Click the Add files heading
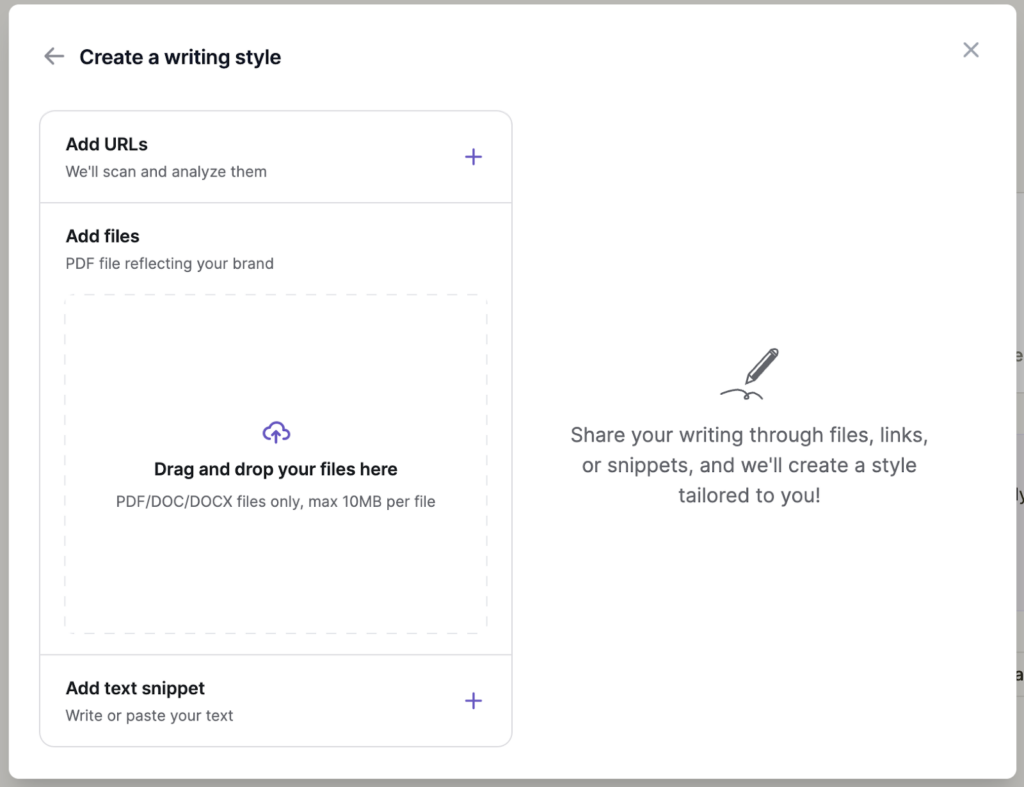The height and width of the screenshot is (787, 1024). [x=103, y=236]
